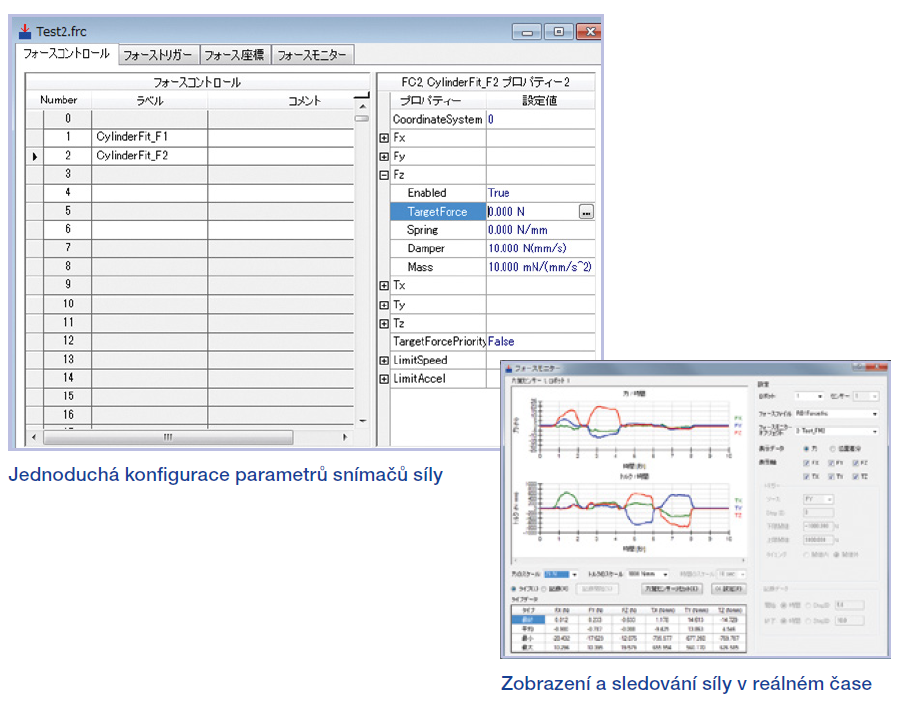Image resolution: width=919 pixels, height=716 pixels.
Task: Select row number 5 in the list
Action: pos(68,211)
